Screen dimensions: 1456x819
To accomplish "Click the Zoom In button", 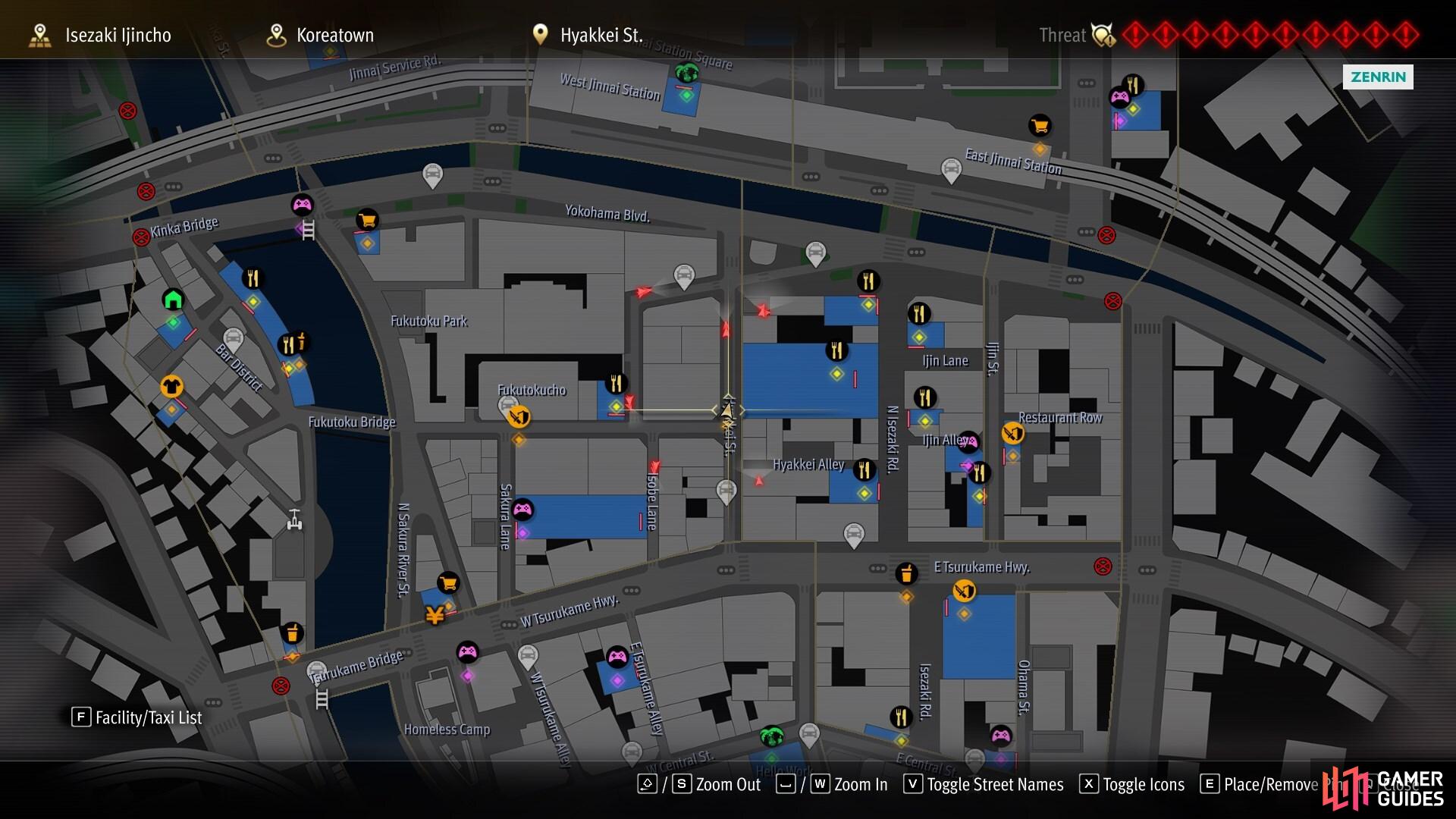I will [832, 784].
